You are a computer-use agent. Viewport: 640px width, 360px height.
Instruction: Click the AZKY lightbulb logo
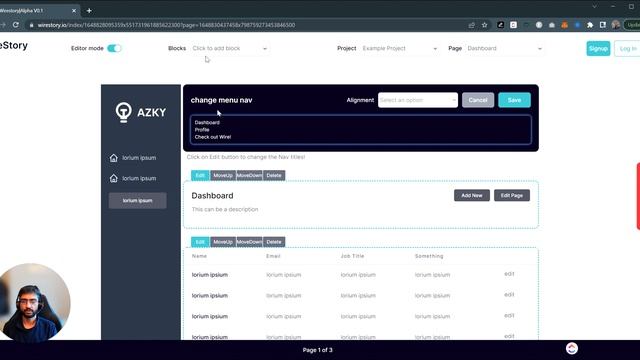[x=123, y=112]
